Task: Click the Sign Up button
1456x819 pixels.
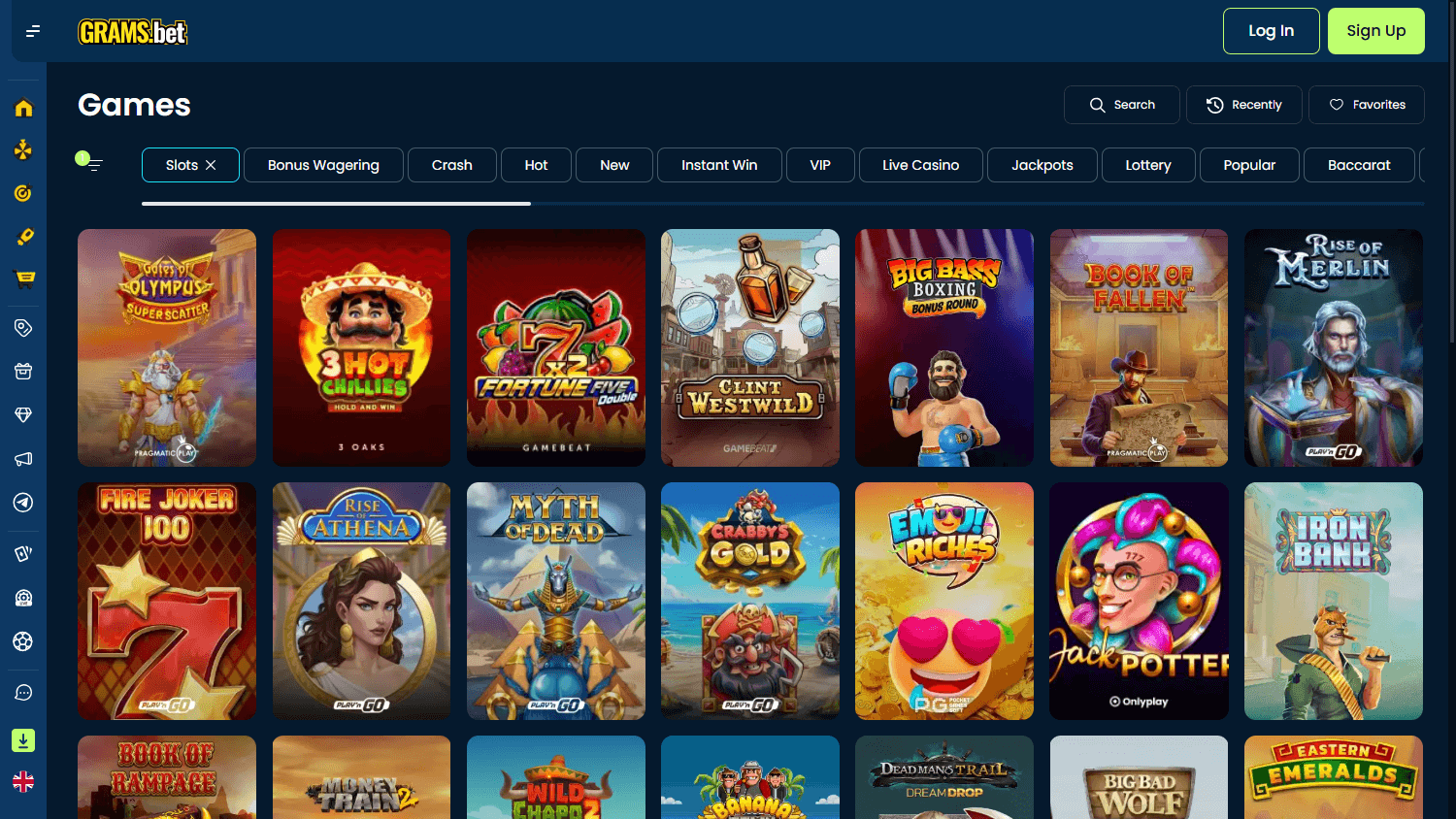Action: point(1375,30)
